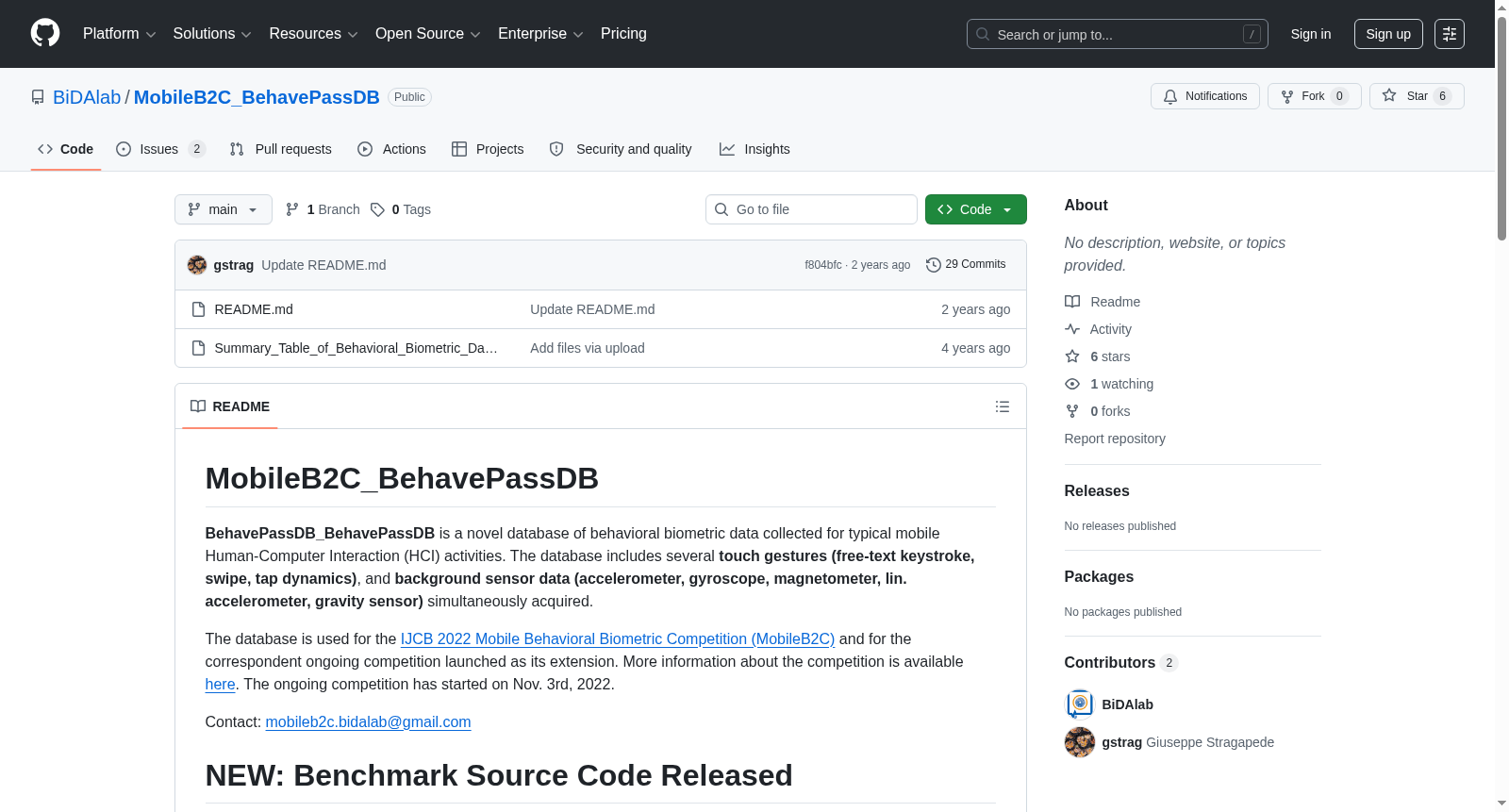
Task: Click the mobileb2c.bidalab@gmail.com contact link
Action: (368, 722)
